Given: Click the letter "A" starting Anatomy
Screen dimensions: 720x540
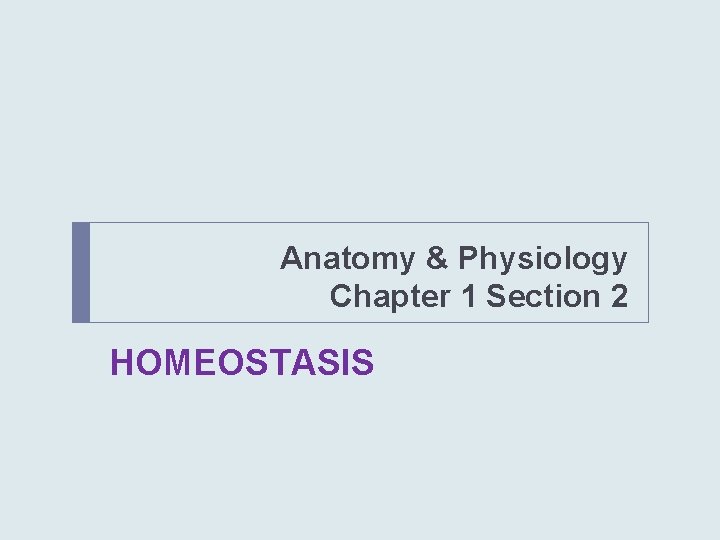Looking at the screenshot, I should [291, 259].
